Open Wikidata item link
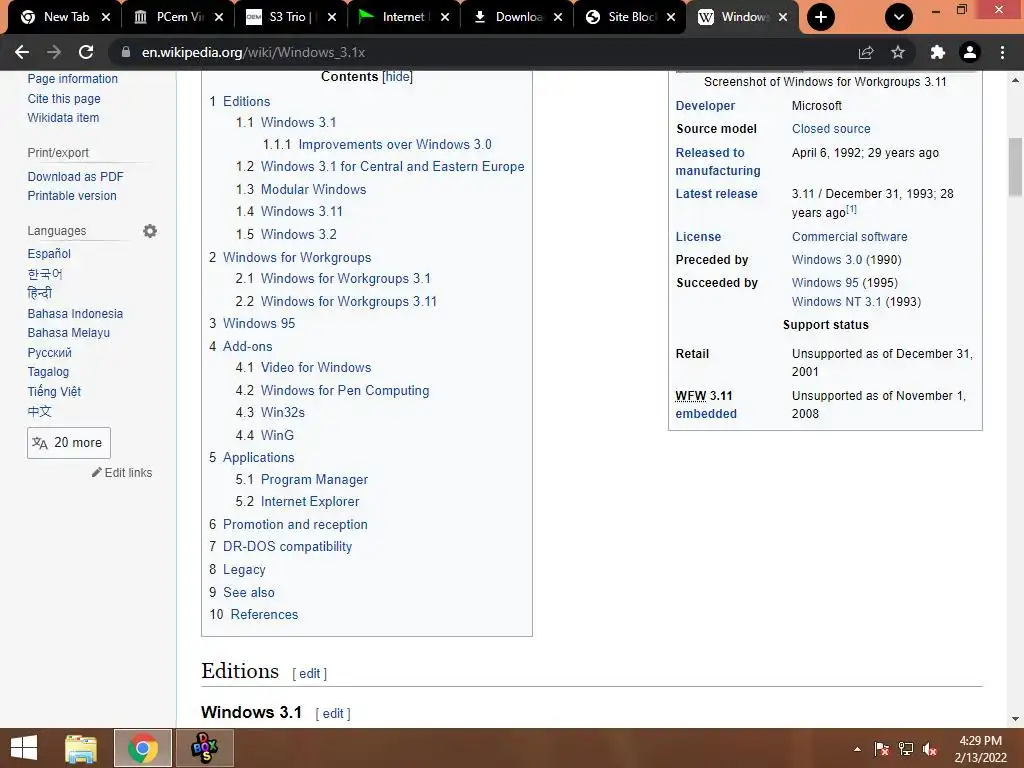This screenshot has height=768, width=1024. tap(63, 118)
